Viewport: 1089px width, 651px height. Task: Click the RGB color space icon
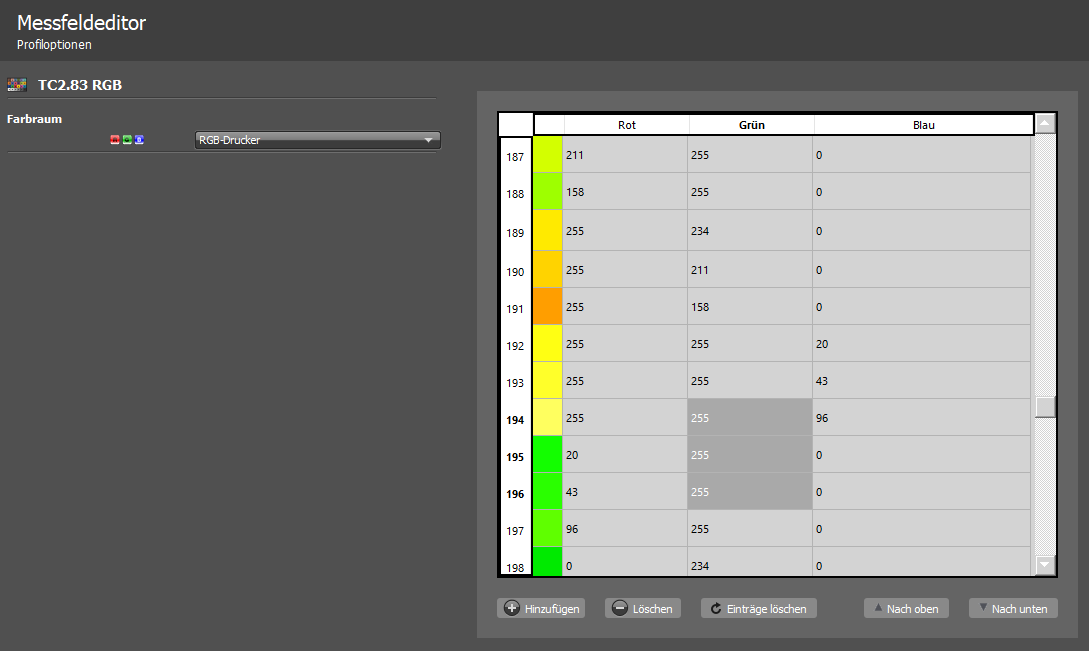127,140
